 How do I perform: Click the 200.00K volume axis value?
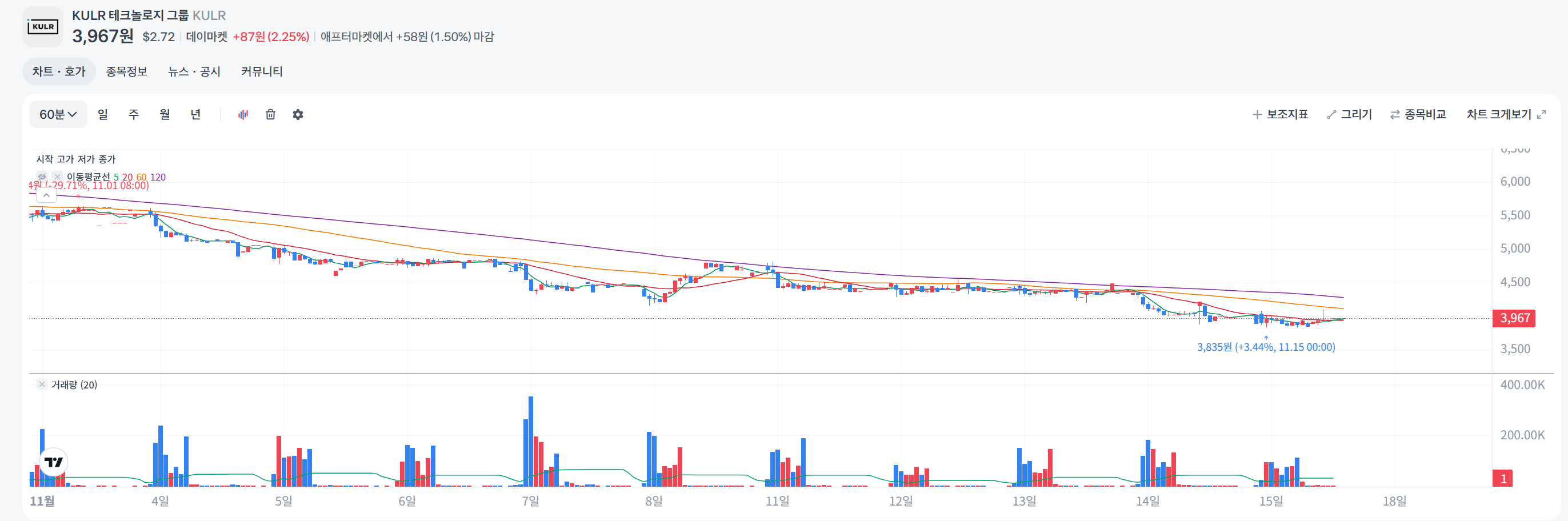(x=1522, y=435)
